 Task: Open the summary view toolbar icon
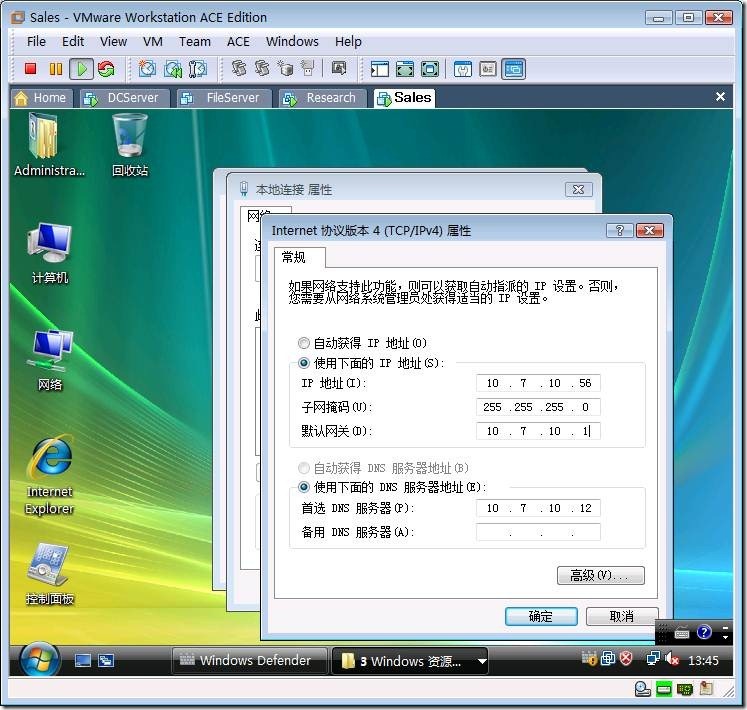(x=463, y=69)
